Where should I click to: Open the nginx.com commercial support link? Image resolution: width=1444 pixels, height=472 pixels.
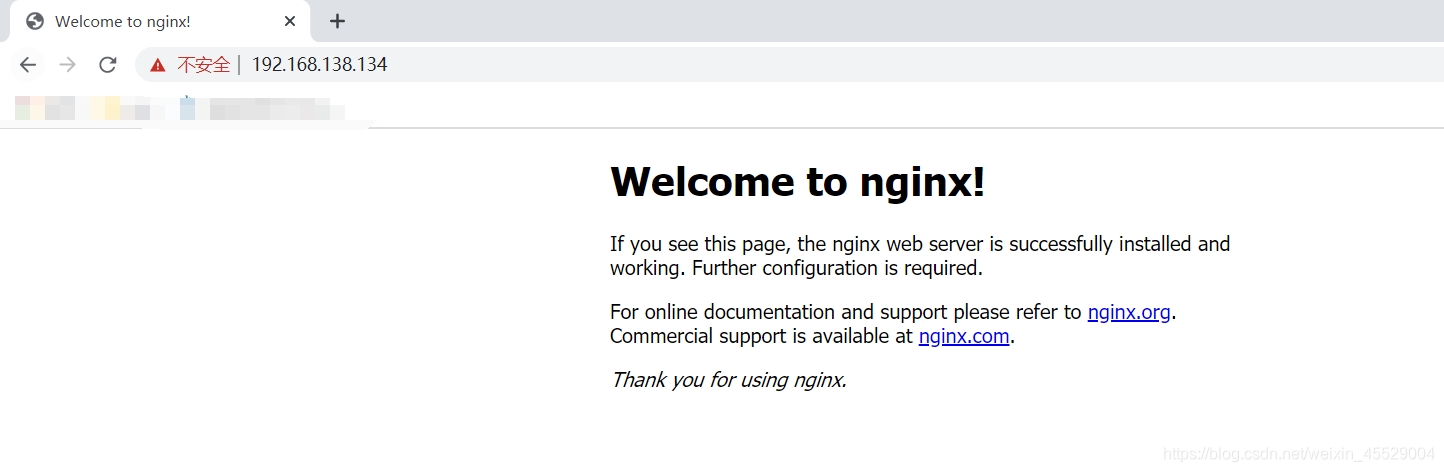coord(964,336)
